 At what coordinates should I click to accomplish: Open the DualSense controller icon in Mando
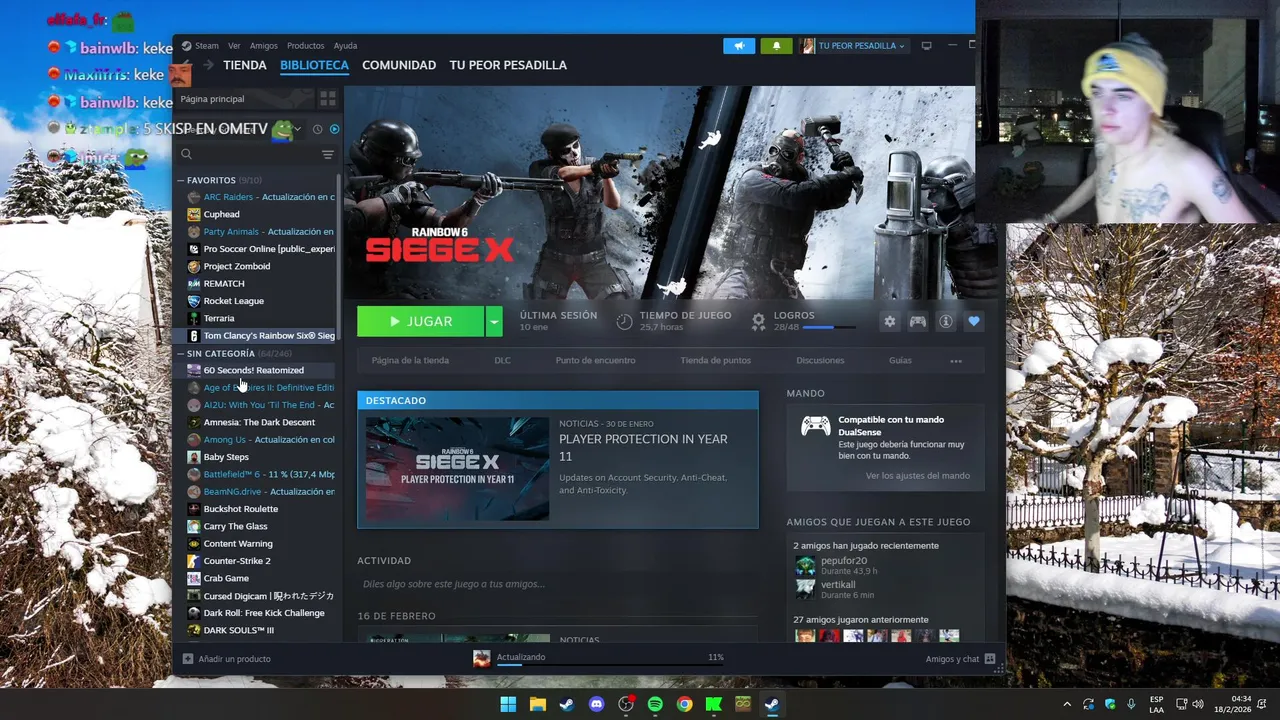point(815,427)
